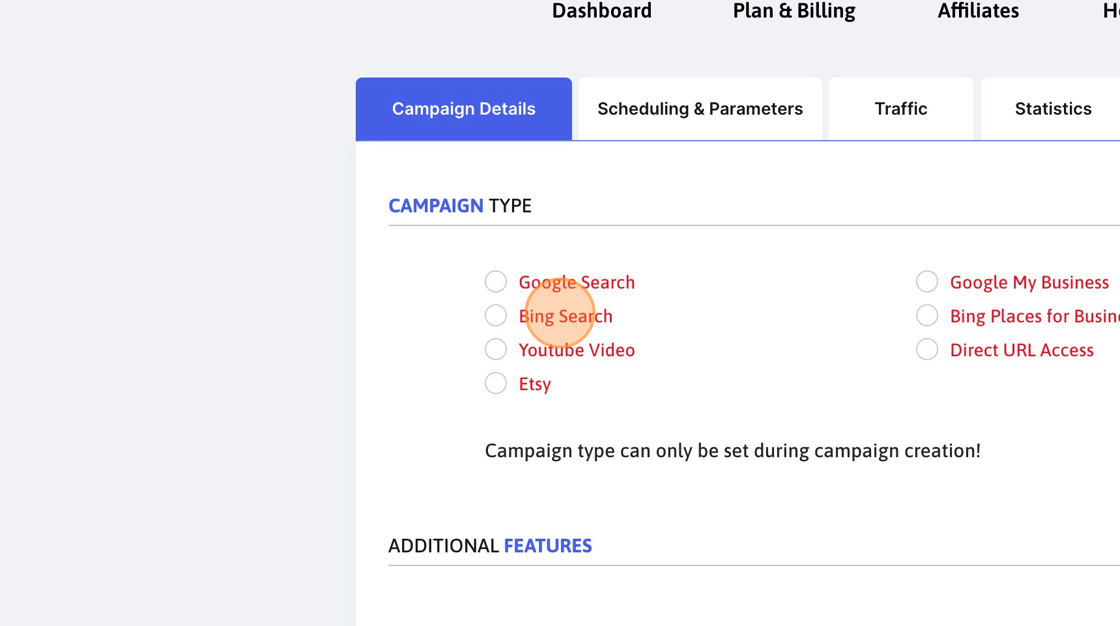Switch to the Statistics tab
This screenshot has width=1120, height=626.
(x=1051, y=109)
